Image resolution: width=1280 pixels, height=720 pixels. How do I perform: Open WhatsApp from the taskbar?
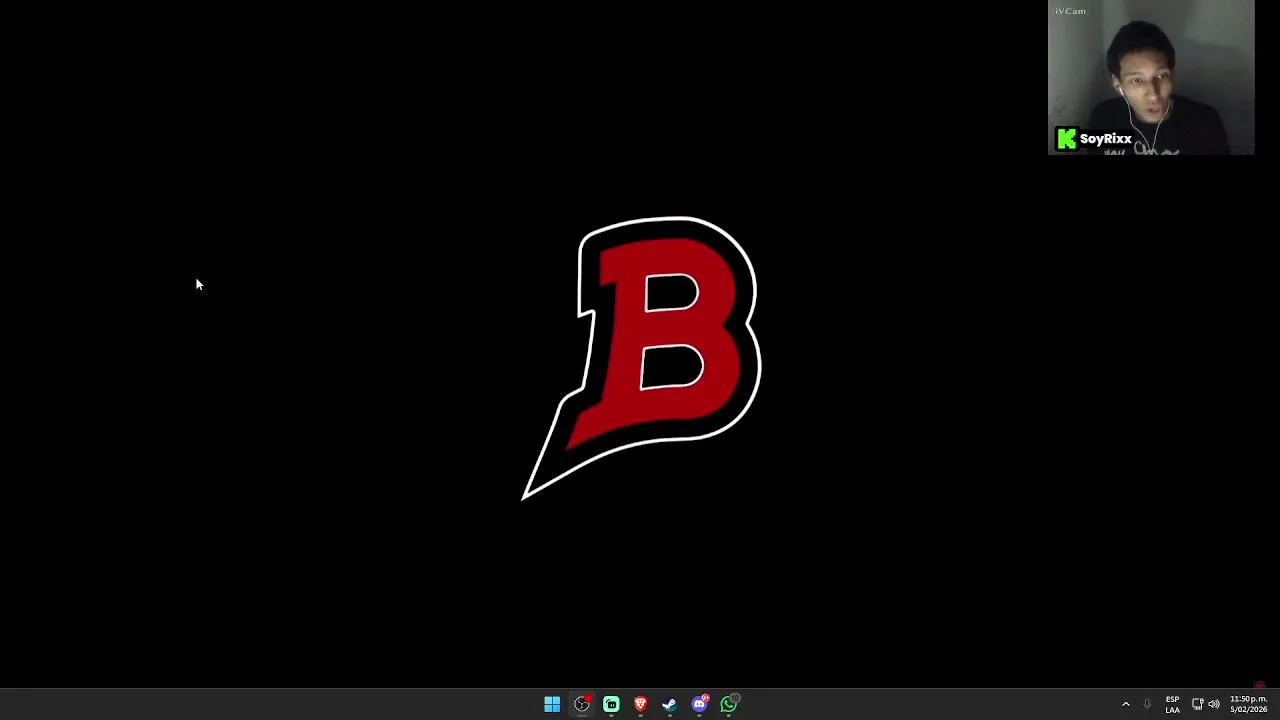729,704
